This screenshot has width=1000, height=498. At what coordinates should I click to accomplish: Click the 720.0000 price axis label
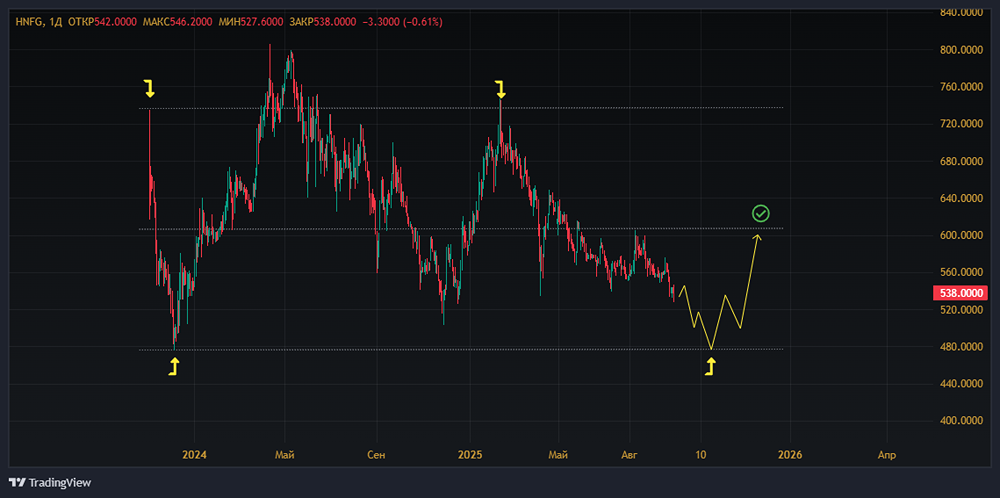pyautogui.click(x=963, y=124)
